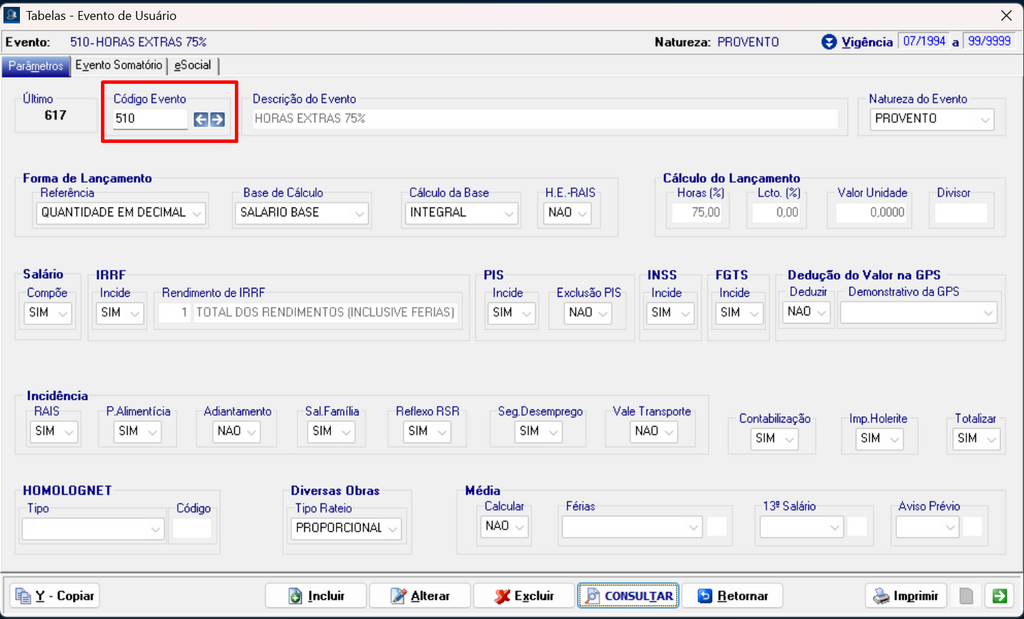Open IRRF Incide dropdown
This screenshot has height=619, width=1024.
[120, 313]
